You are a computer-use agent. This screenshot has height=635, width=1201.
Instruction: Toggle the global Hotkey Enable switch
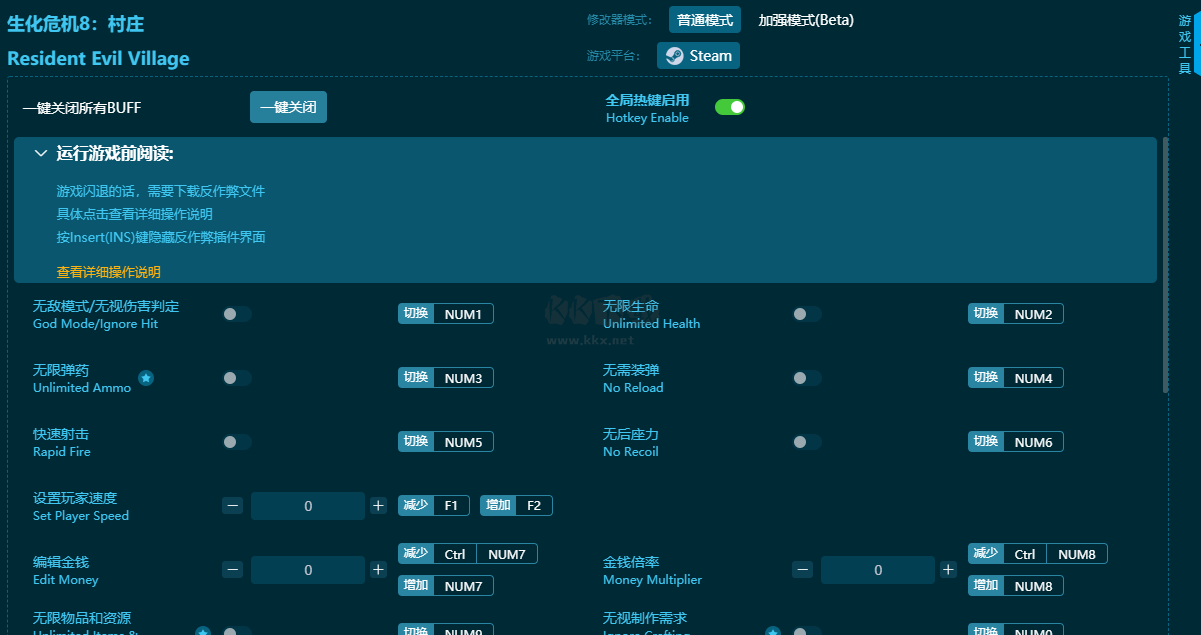(x=730, y=107)
